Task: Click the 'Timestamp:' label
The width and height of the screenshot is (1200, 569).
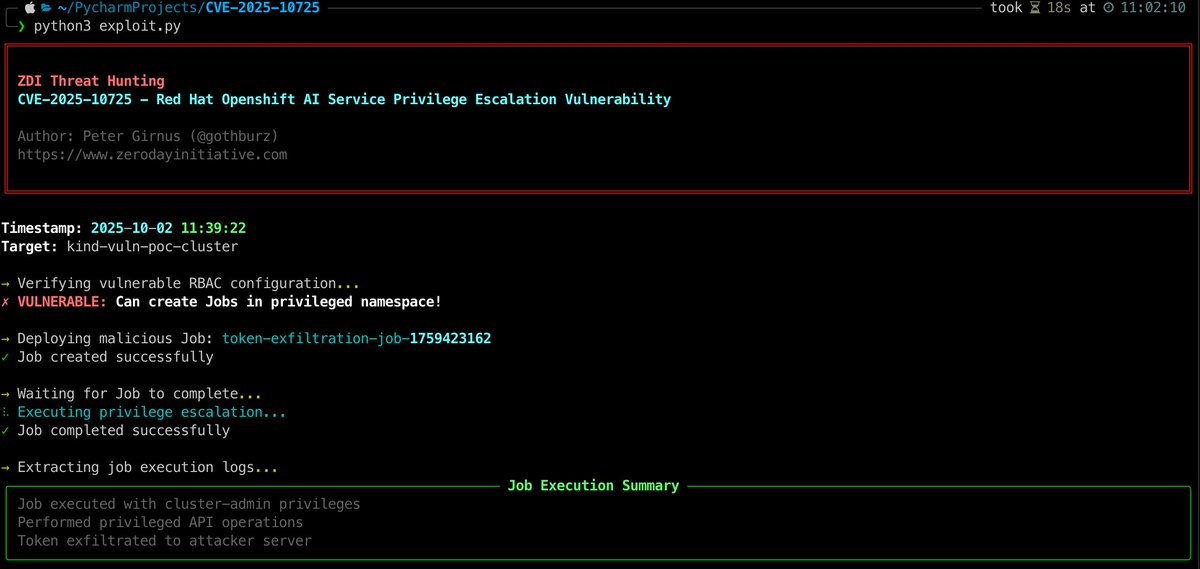Action: [42, 228]
